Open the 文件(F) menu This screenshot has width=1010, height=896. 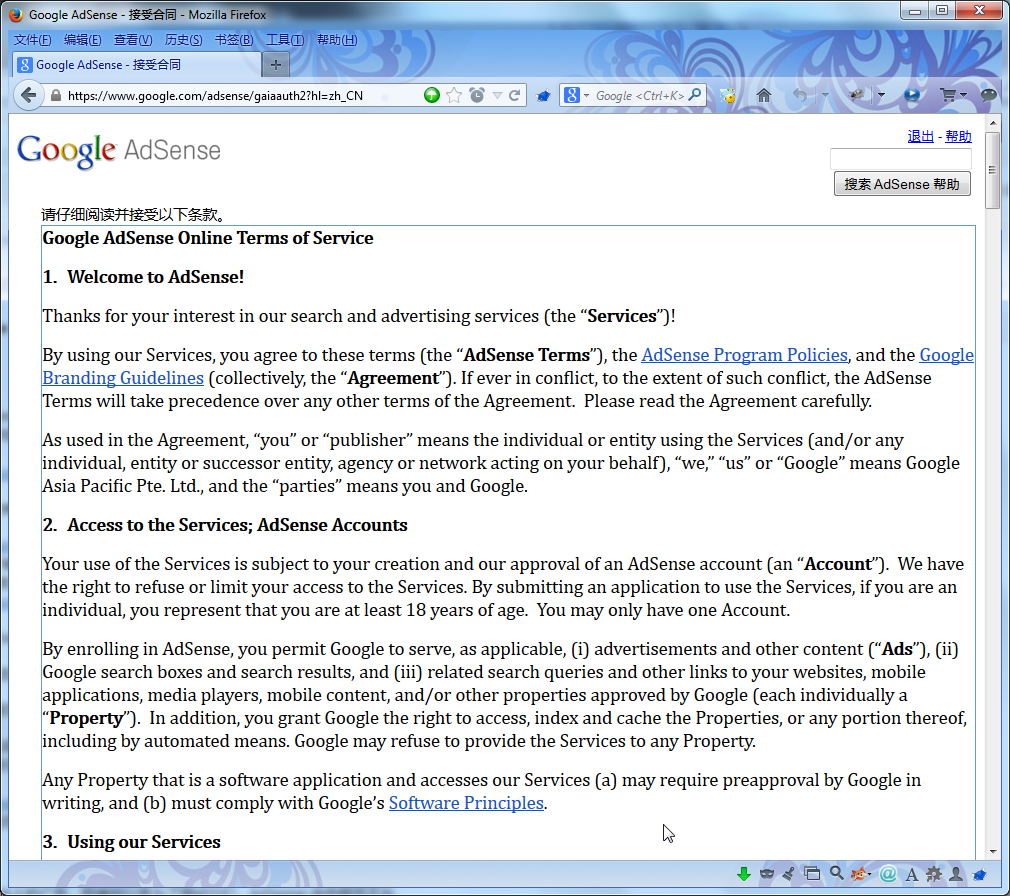click(32, 40)
